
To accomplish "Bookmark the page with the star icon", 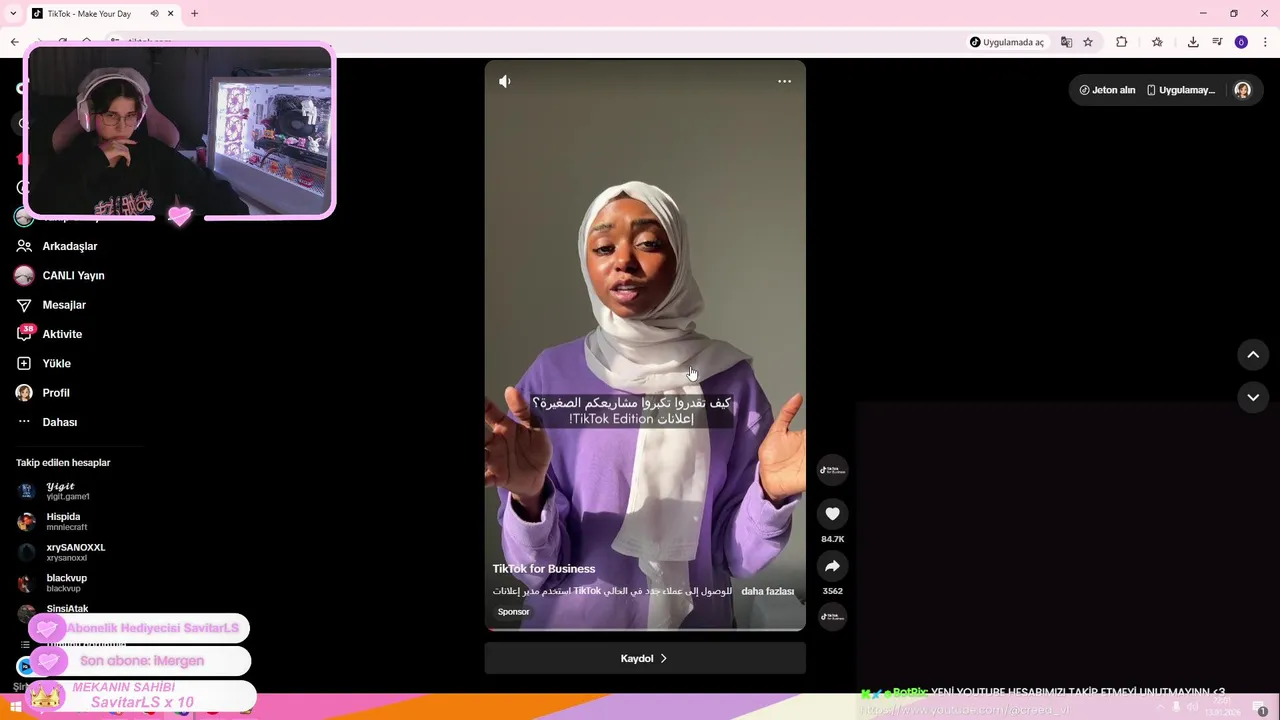I will pyautogui.click(x=1088, y=42).
